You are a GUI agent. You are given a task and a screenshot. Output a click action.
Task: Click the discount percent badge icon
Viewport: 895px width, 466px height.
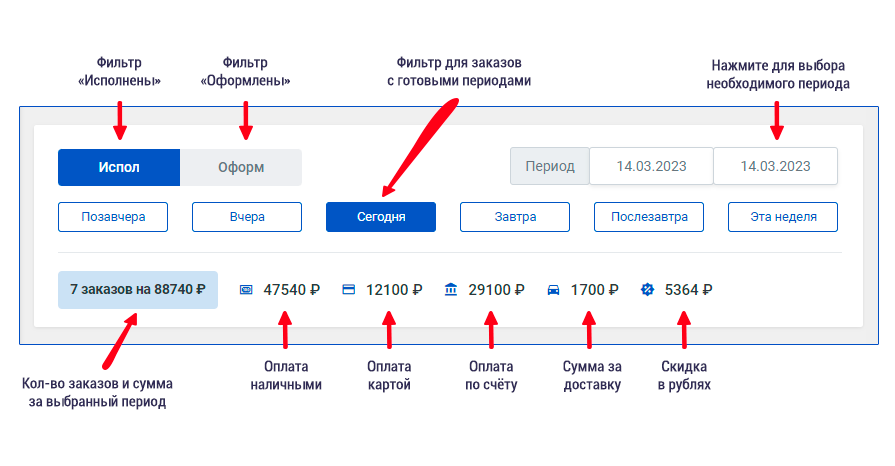click(x=647, y=290)
